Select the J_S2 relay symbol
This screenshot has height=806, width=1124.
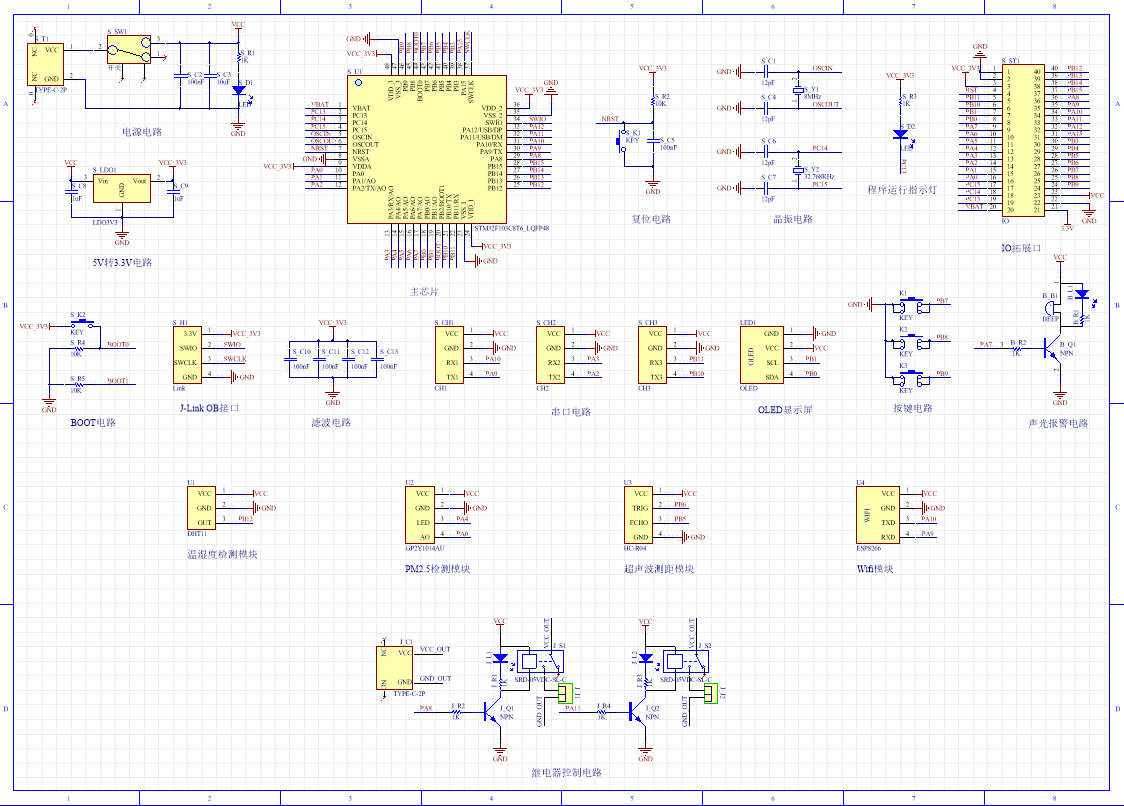click(685, 662)
